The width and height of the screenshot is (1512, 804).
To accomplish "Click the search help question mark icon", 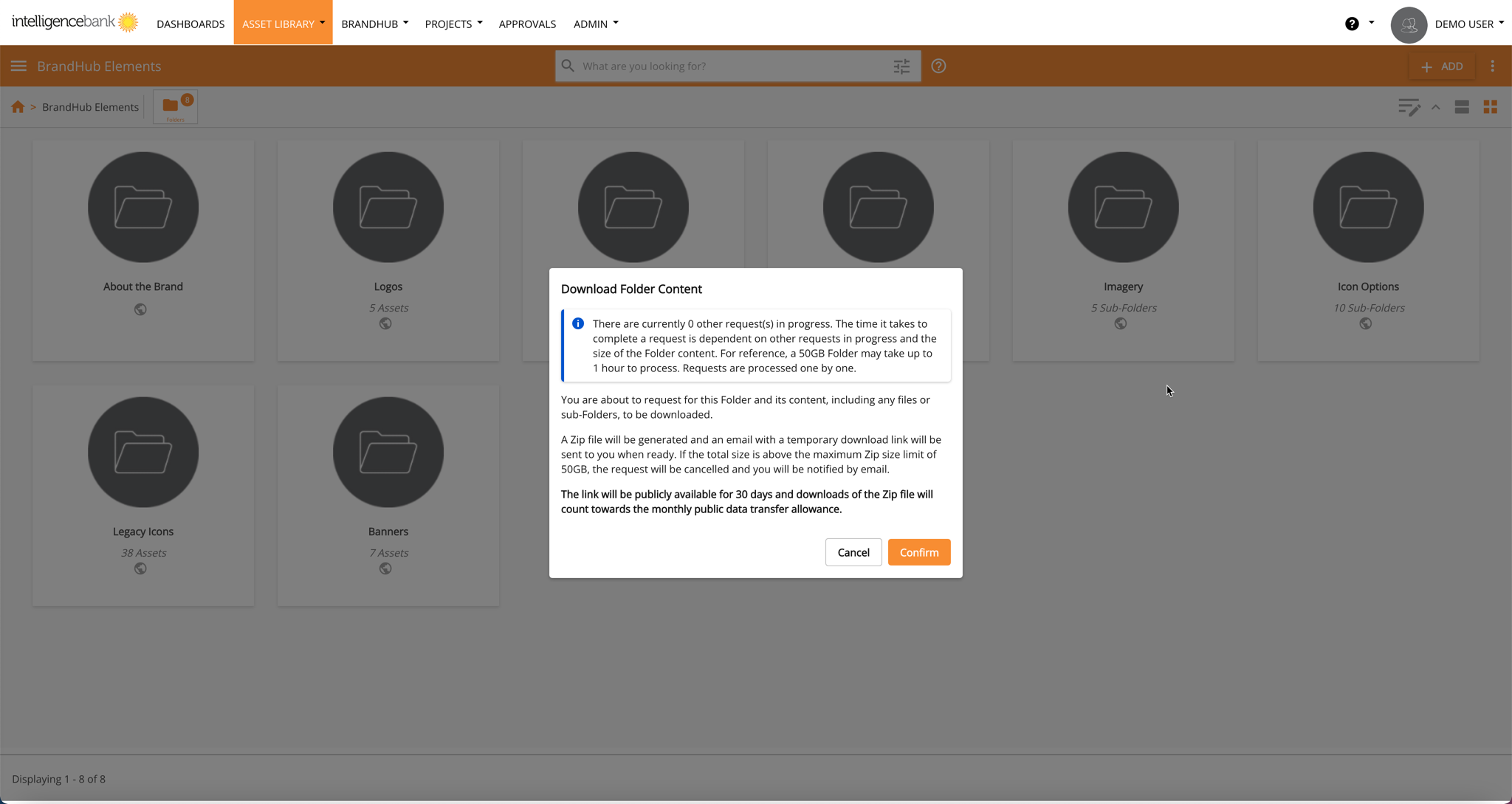I will 938,66.
